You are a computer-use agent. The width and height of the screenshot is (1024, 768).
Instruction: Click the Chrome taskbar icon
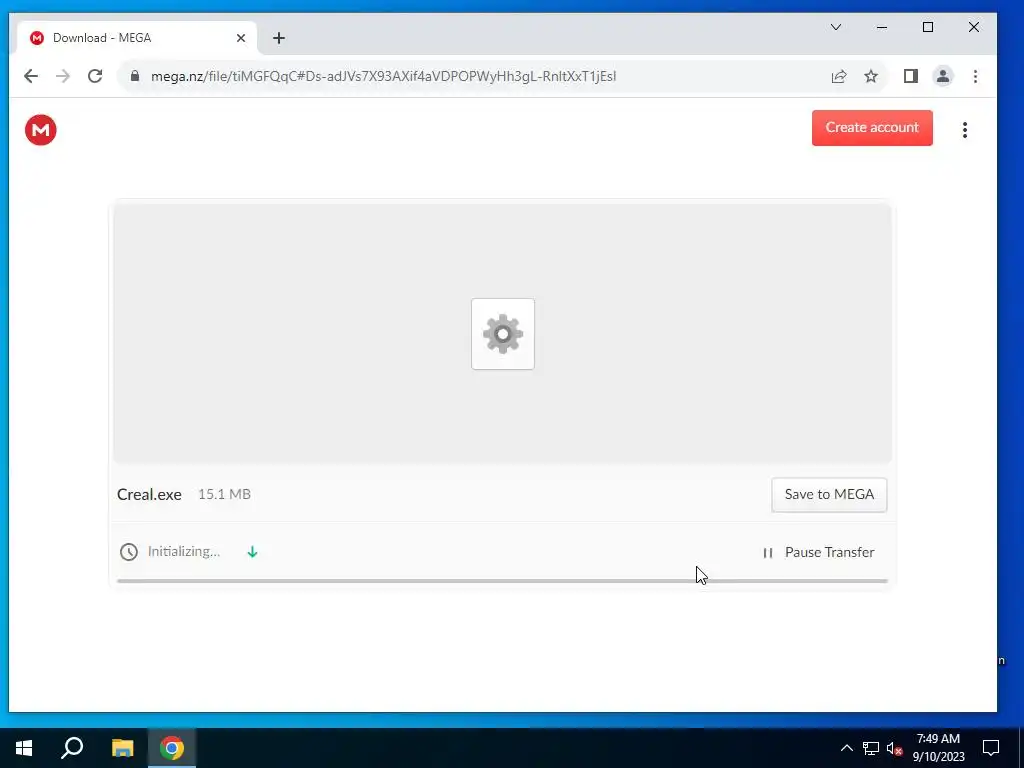click(172, 748)
